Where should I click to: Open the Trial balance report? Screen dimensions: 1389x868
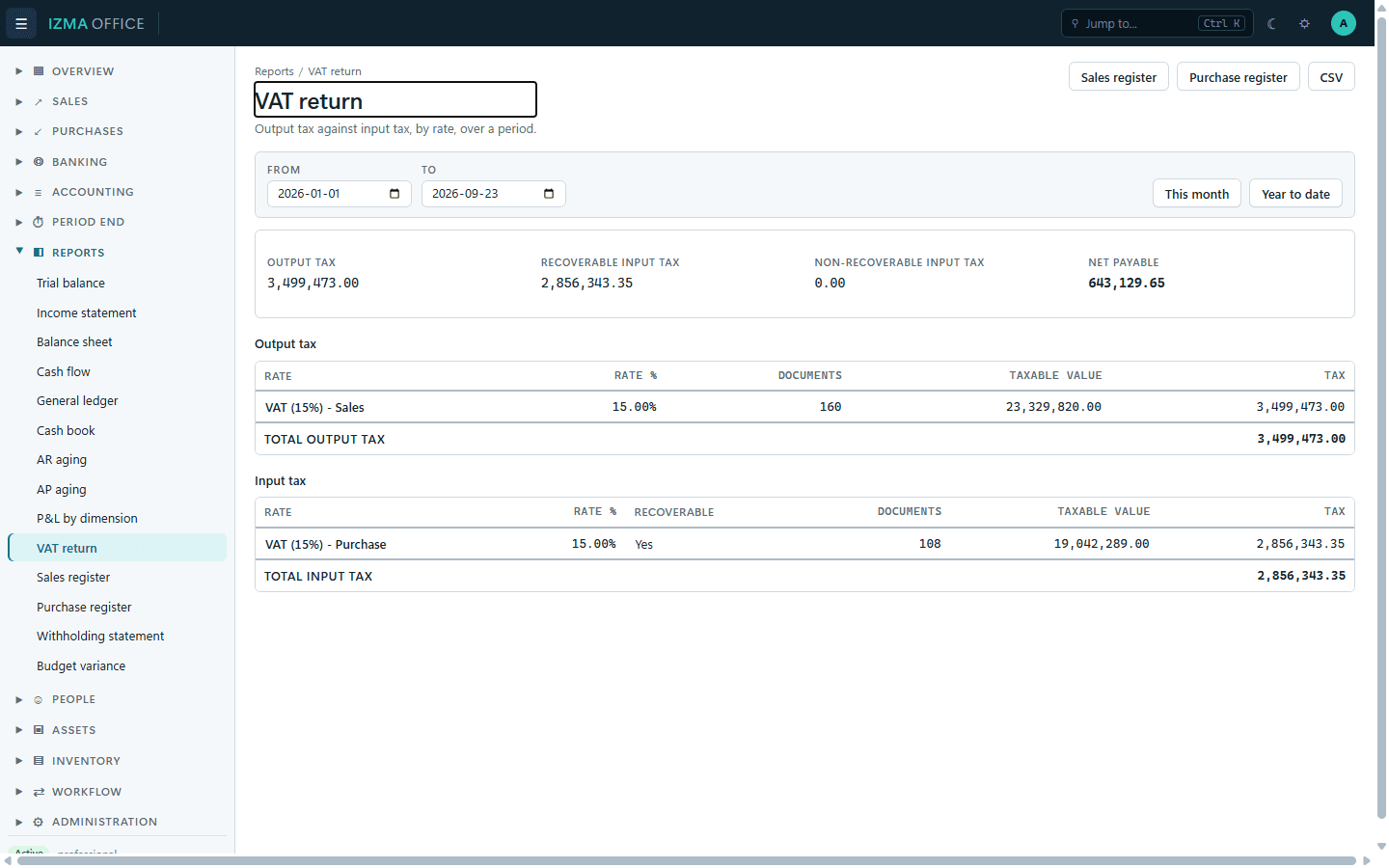(117, 284)
